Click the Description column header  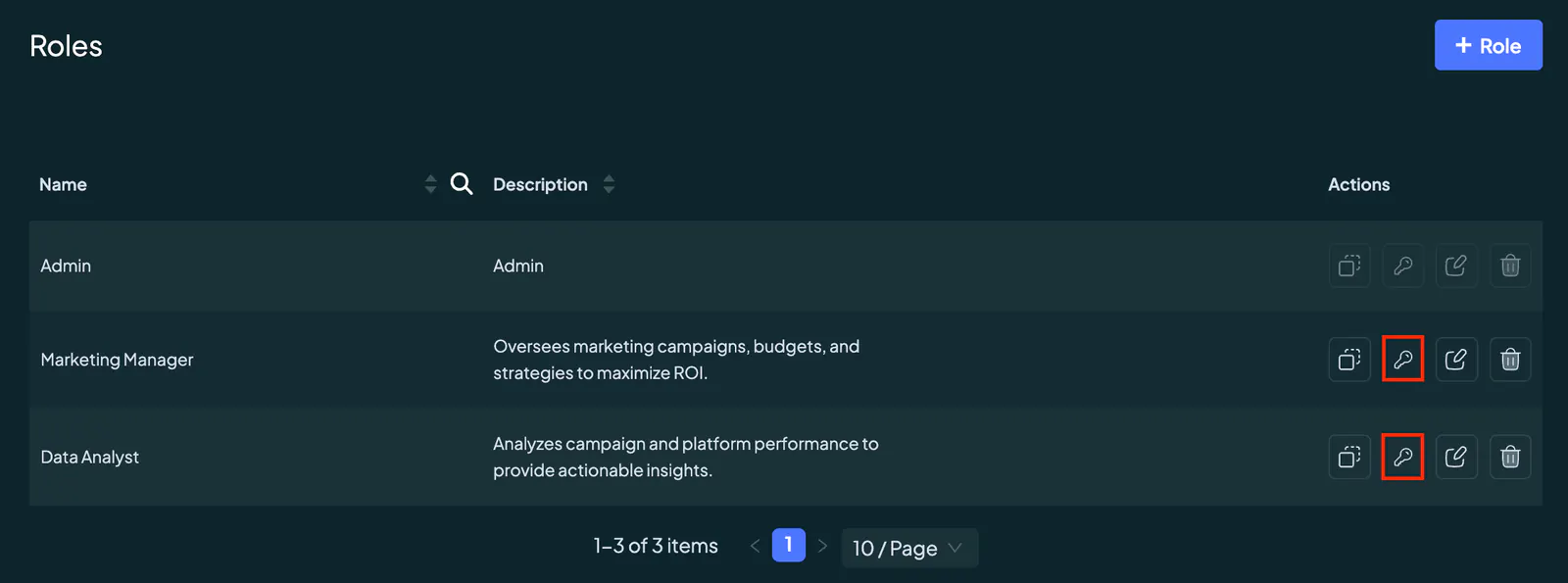click(x=540, y=184)
